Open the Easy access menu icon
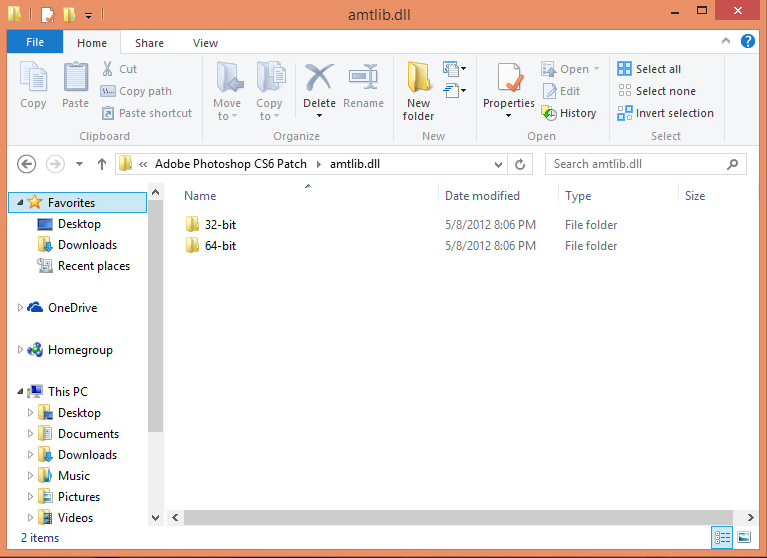Screen dimensions: 767x558 (454, 90)
